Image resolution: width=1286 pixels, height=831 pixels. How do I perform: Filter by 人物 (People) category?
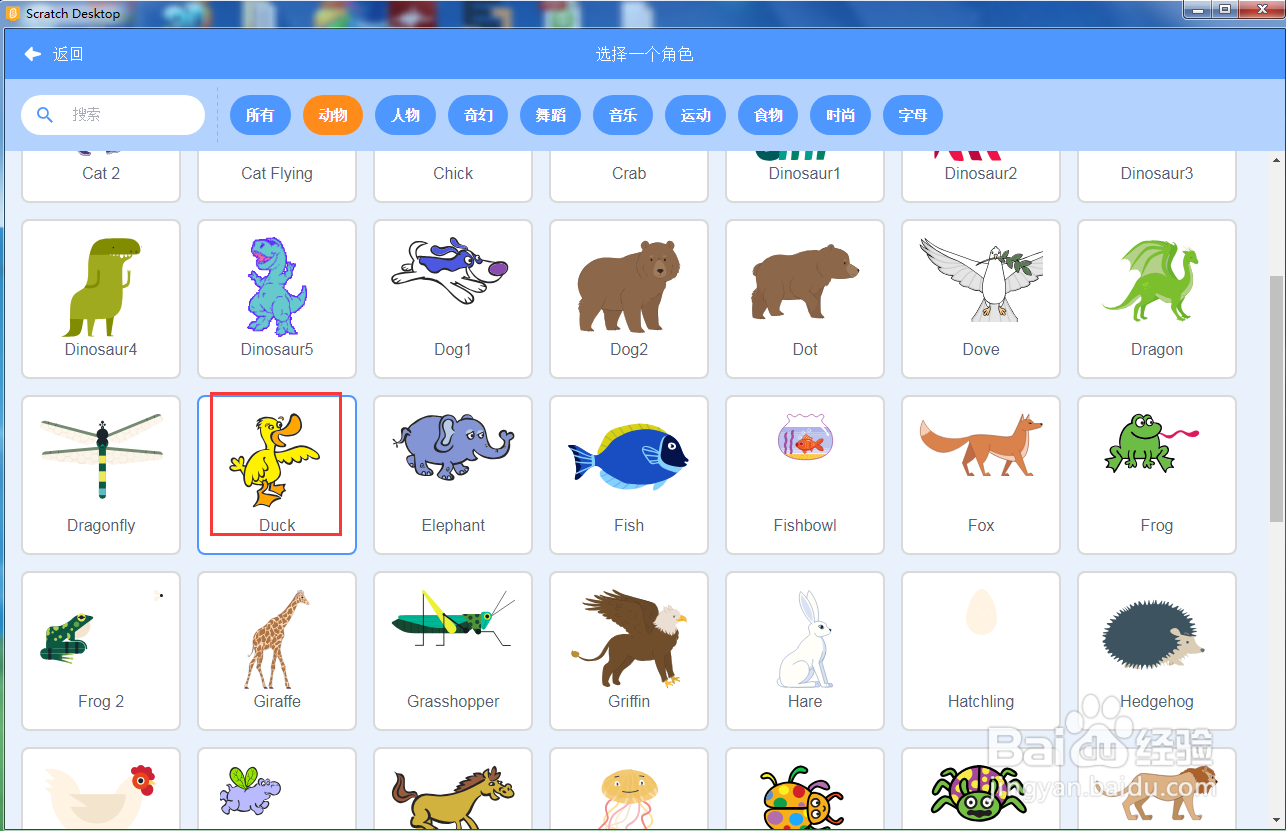tap(405, 115)
